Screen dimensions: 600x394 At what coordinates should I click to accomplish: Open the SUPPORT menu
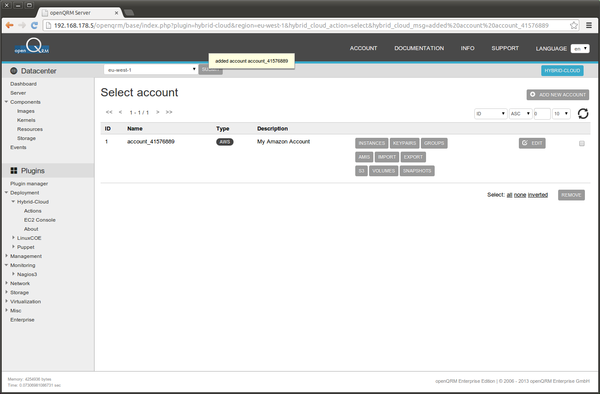point(505,48)
